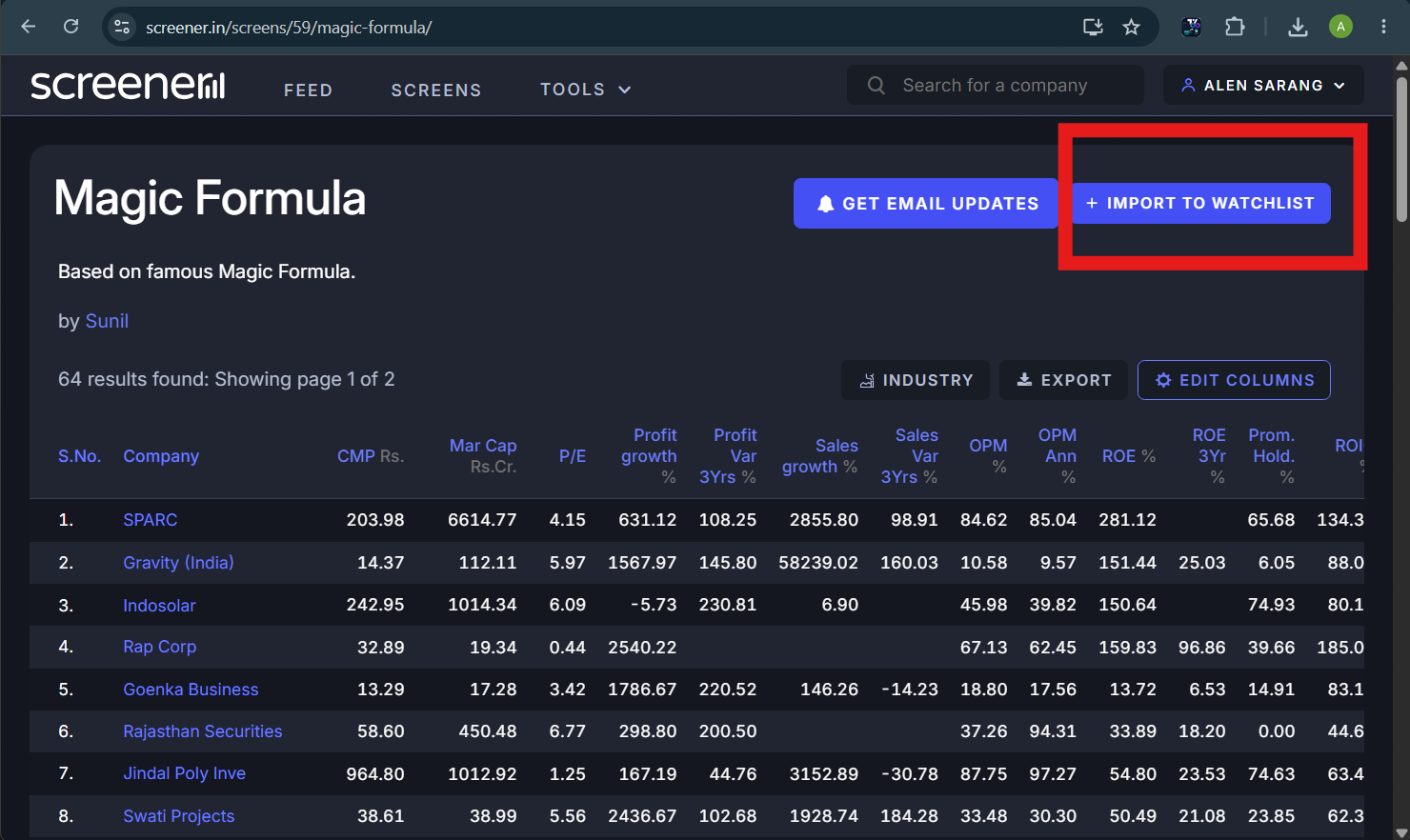The image size is (1410, 840).
Task: Open the Swati Projects company link
Action: click(x=179, y=816)
